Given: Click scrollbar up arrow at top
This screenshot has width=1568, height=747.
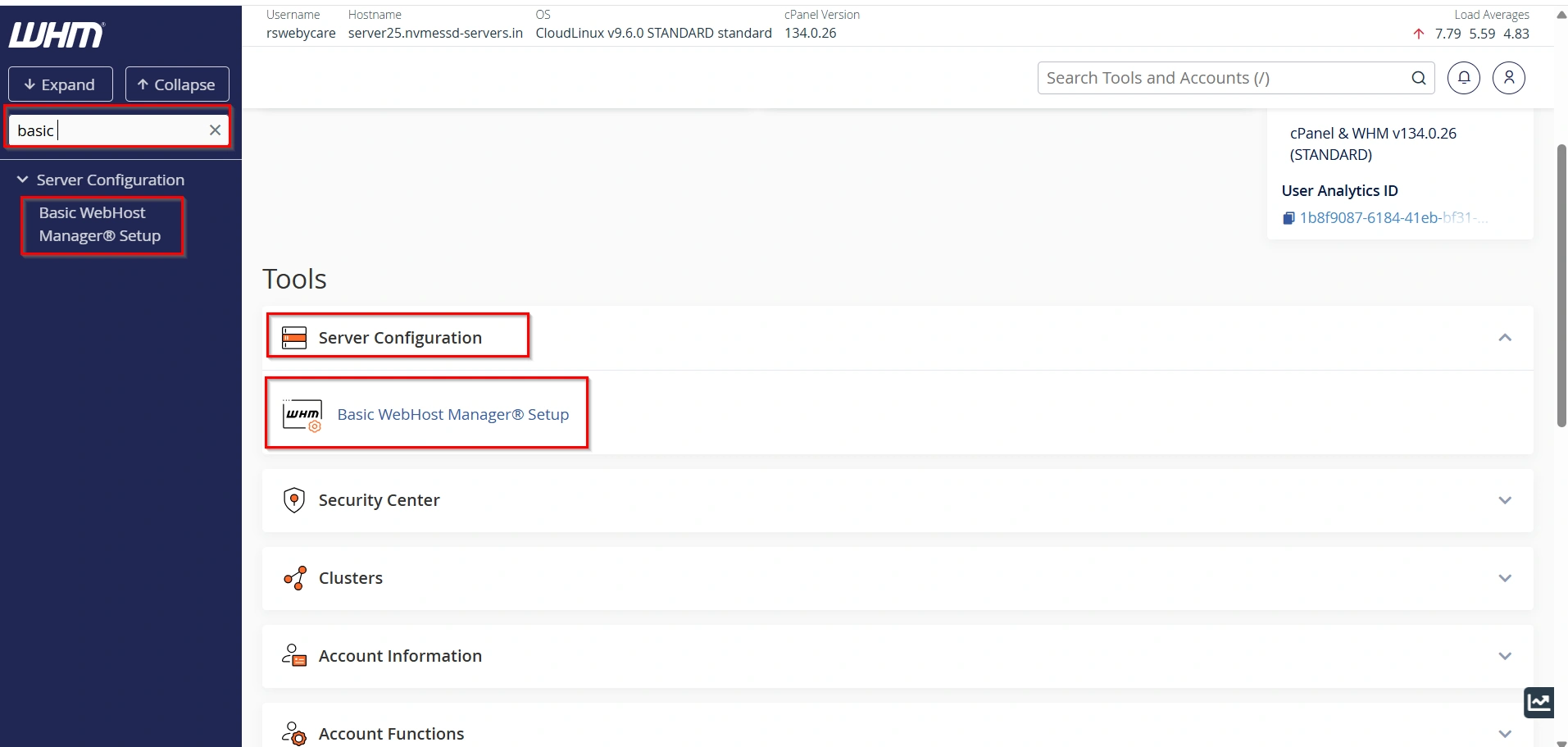Looking at the screenshot, I should pyautogui.click(x=1561, y=14).
